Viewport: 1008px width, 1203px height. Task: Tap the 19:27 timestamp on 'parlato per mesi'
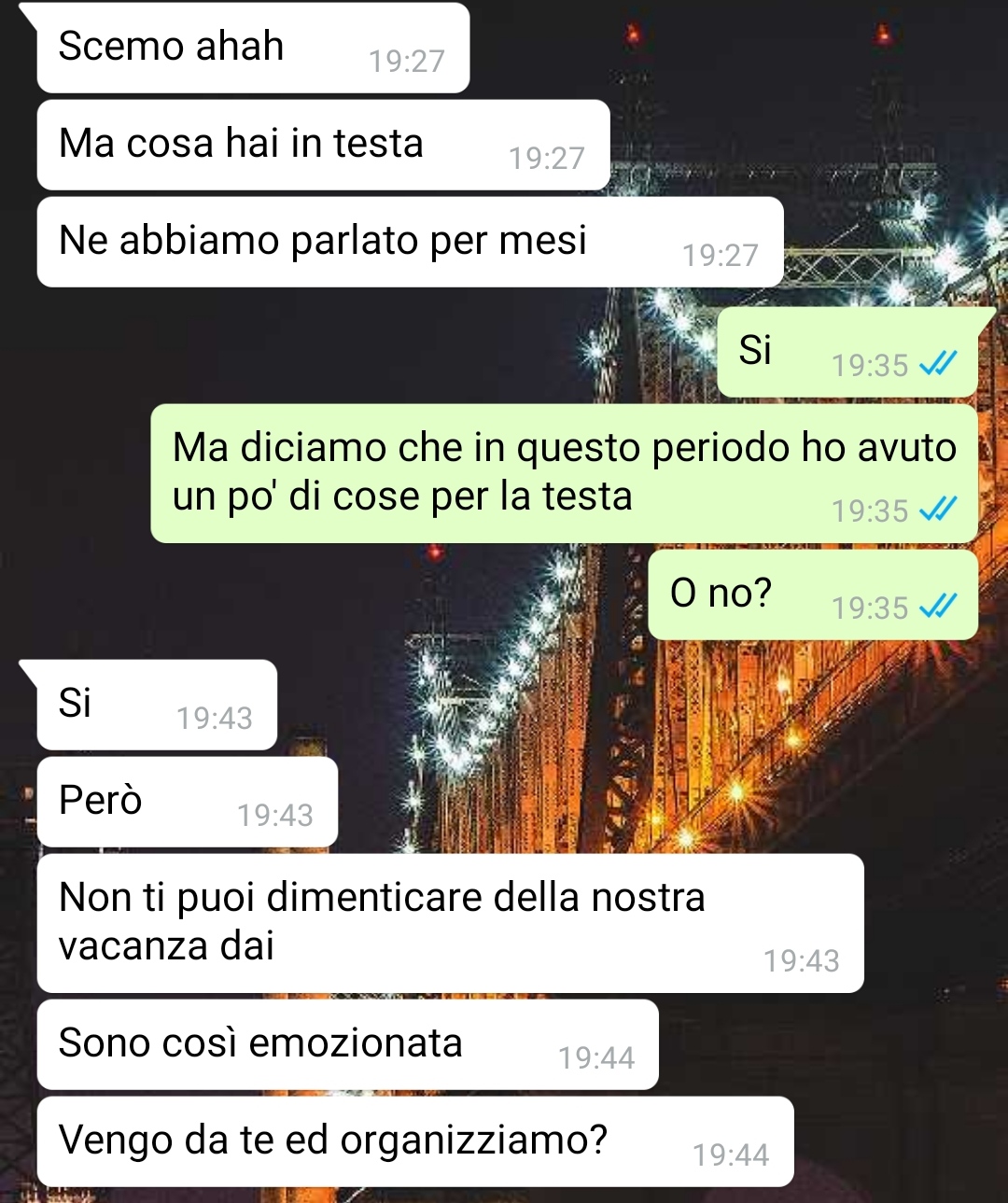pos(721,255)
